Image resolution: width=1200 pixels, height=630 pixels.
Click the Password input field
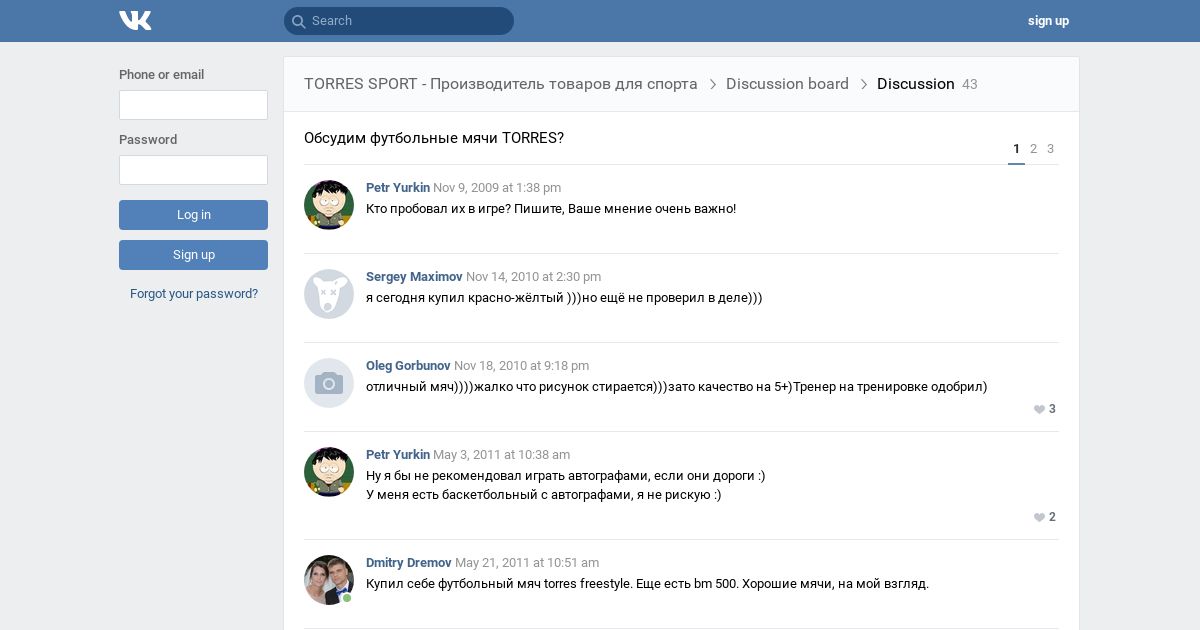pos(193,170)
